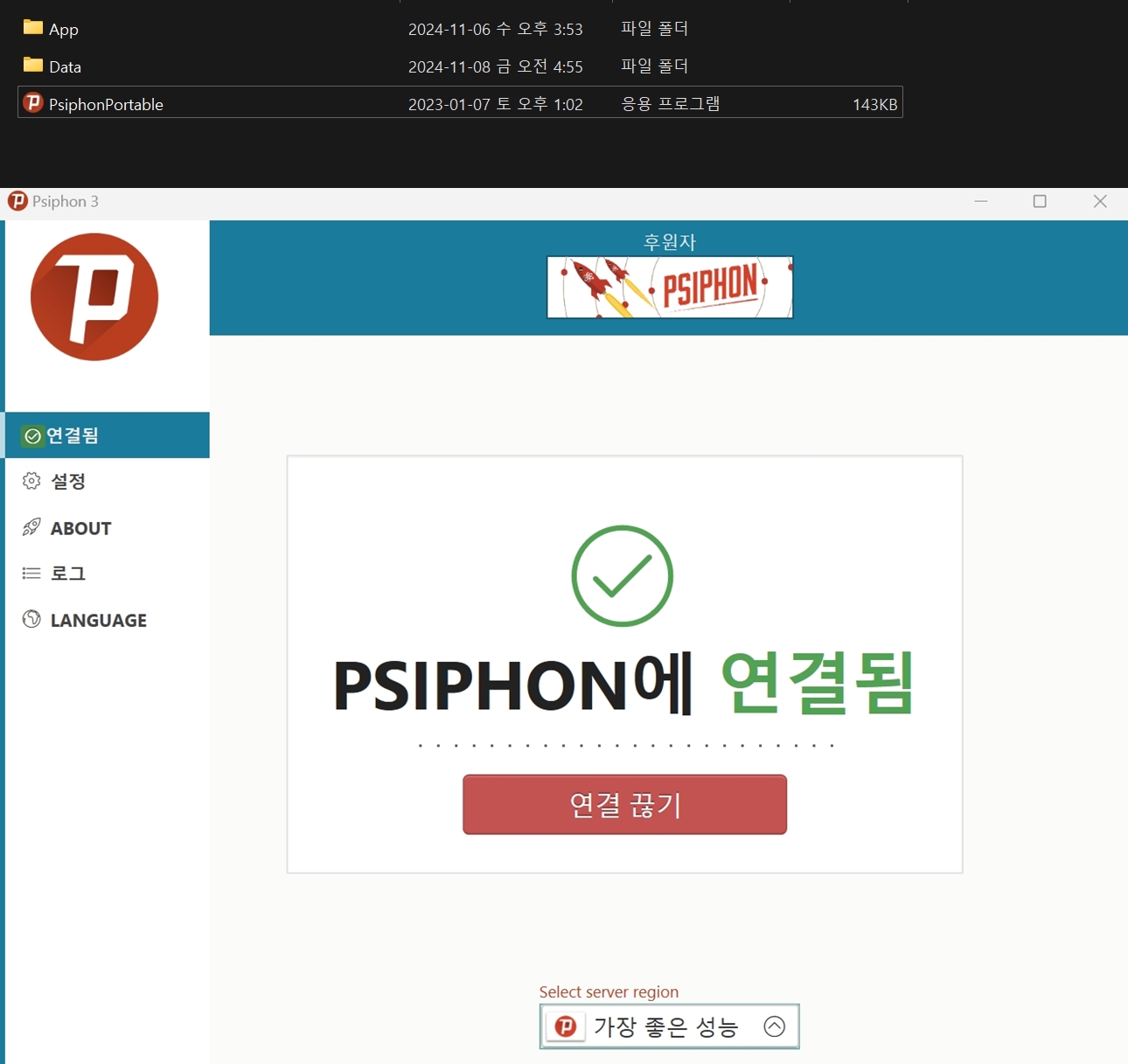Viewport: 1128px width, 1064px height.
Task: Open the 로그 logs tab
Action: point(107,574)
